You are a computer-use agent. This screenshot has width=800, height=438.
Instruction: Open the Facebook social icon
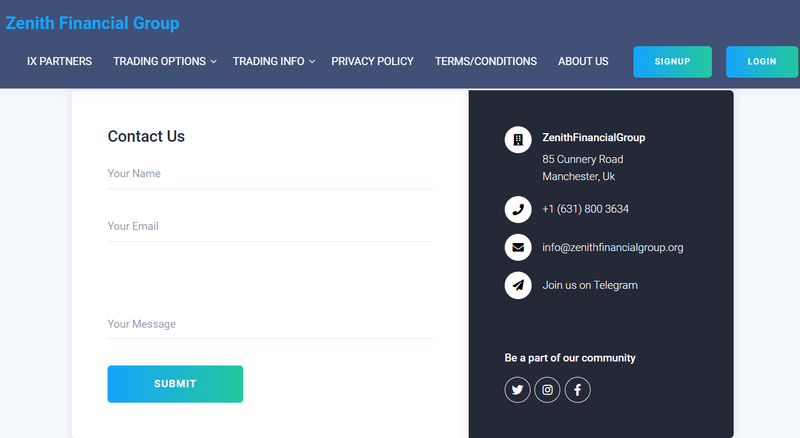point(578,390)
